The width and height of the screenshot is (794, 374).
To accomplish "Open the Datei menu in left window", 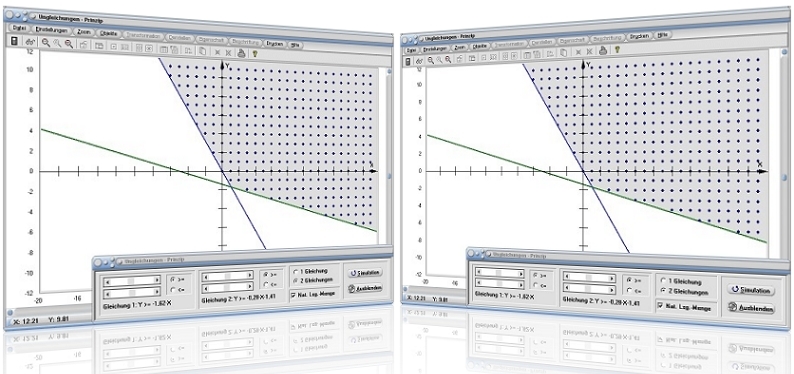I will coord(19,29).
